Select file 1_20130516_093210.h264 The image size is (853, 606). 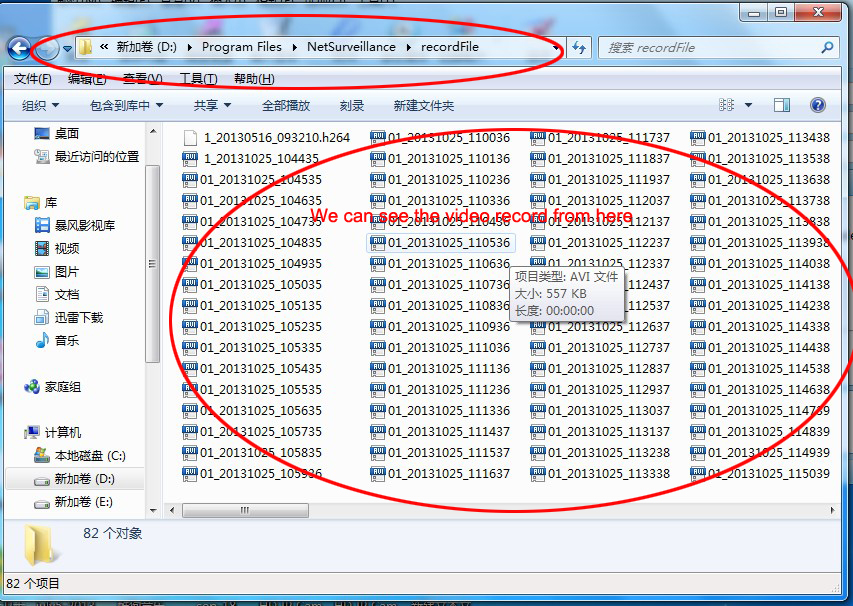(276, 138)
